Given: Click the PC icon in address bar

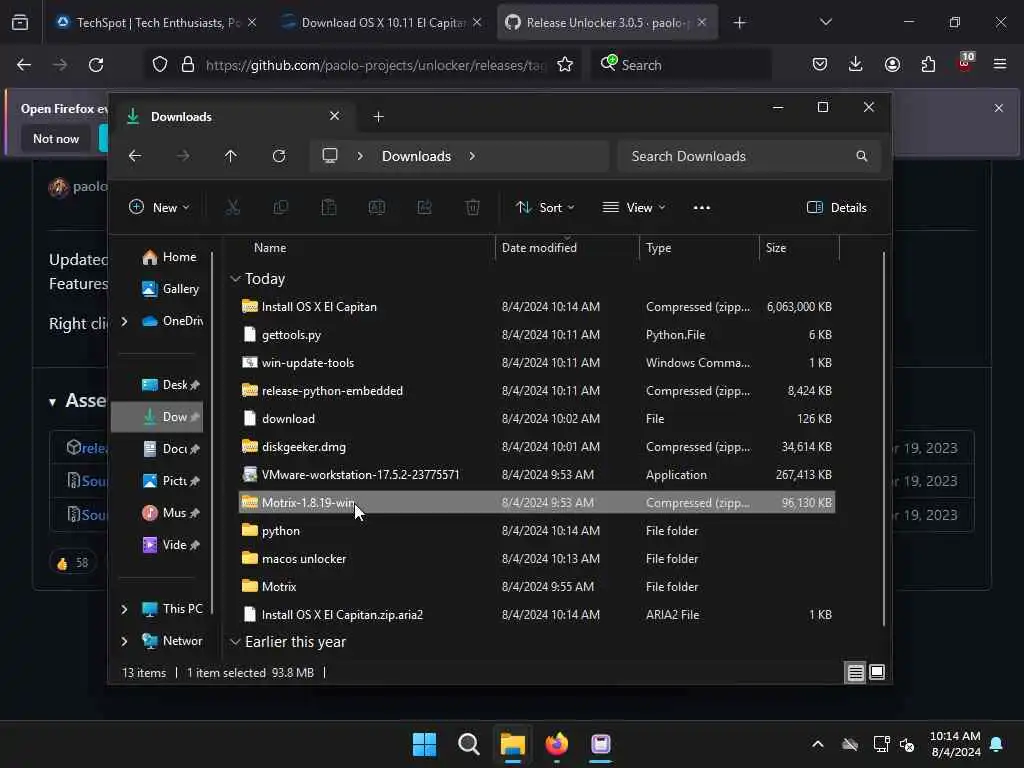Looking at the screenshot, I should 330,155.
